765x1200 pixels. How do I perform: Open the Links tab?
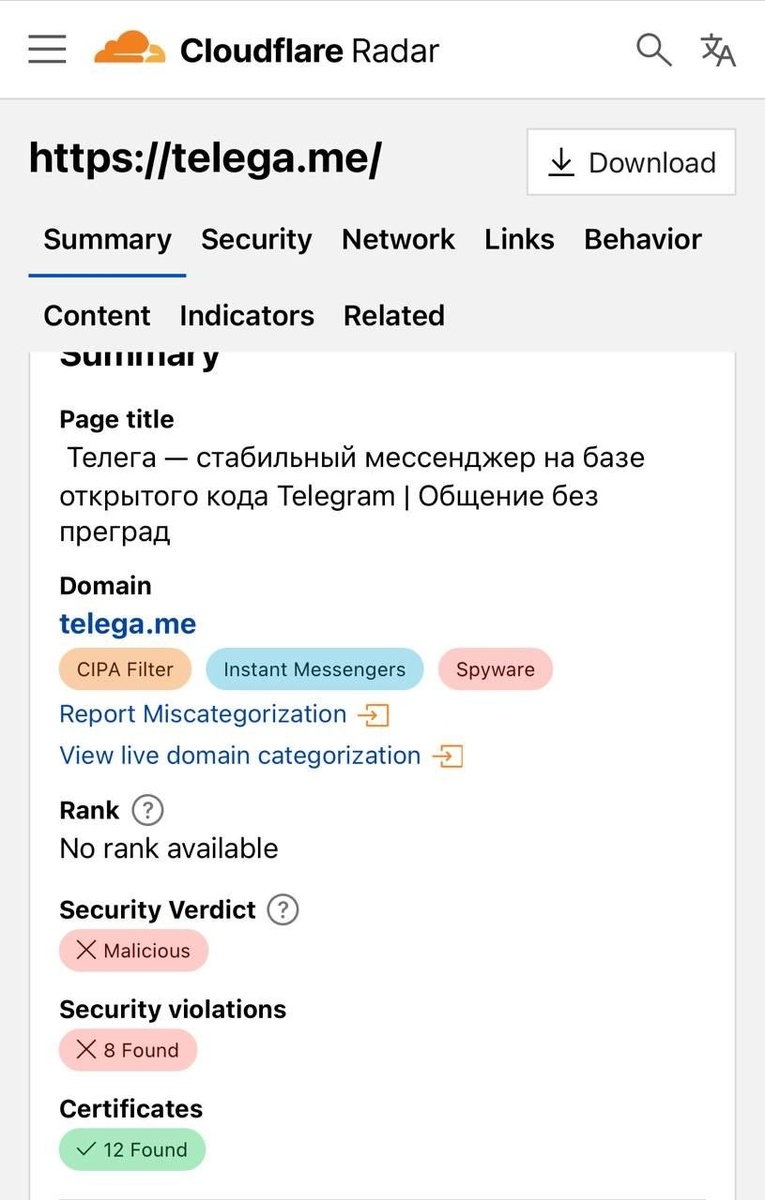point(519,240)
